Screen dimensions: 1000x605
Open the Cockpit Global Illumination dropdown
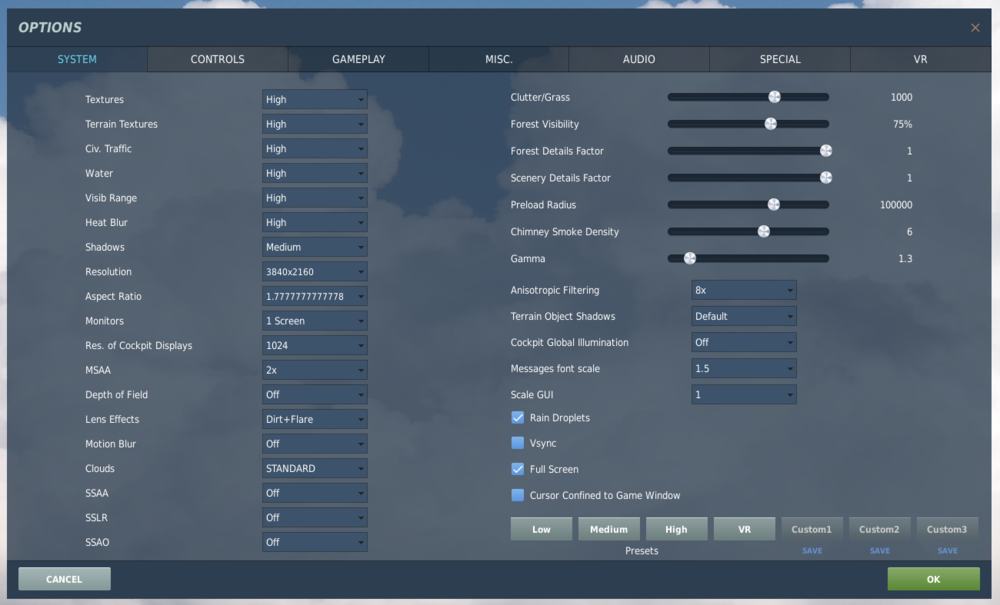744,342
